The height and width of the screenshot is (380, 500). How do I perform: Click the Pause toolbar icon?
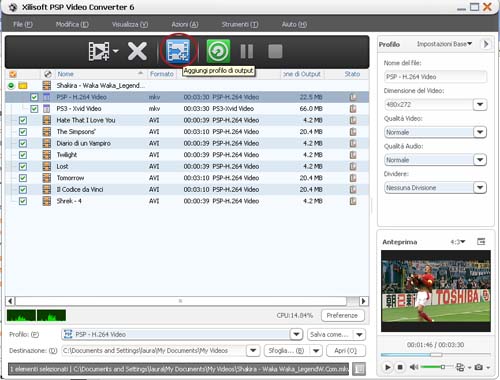point(247,51)
